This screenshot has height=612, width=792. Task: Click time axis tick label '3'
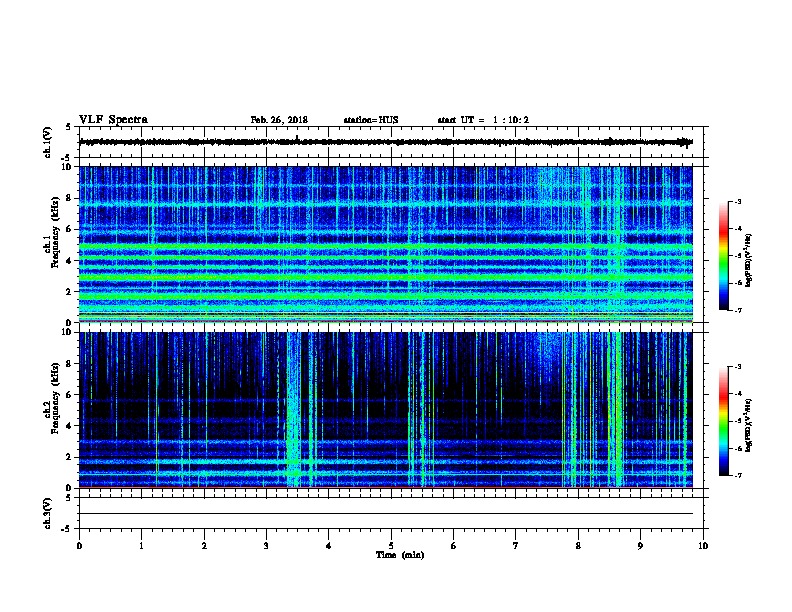(266, 546)
